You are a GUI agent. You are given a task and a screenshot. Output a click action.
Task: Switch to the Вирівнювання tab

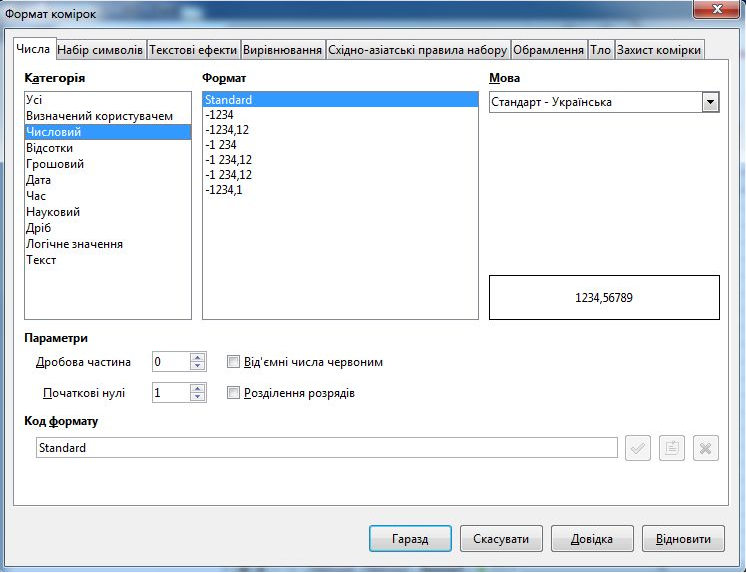click(x=283, y=50)
